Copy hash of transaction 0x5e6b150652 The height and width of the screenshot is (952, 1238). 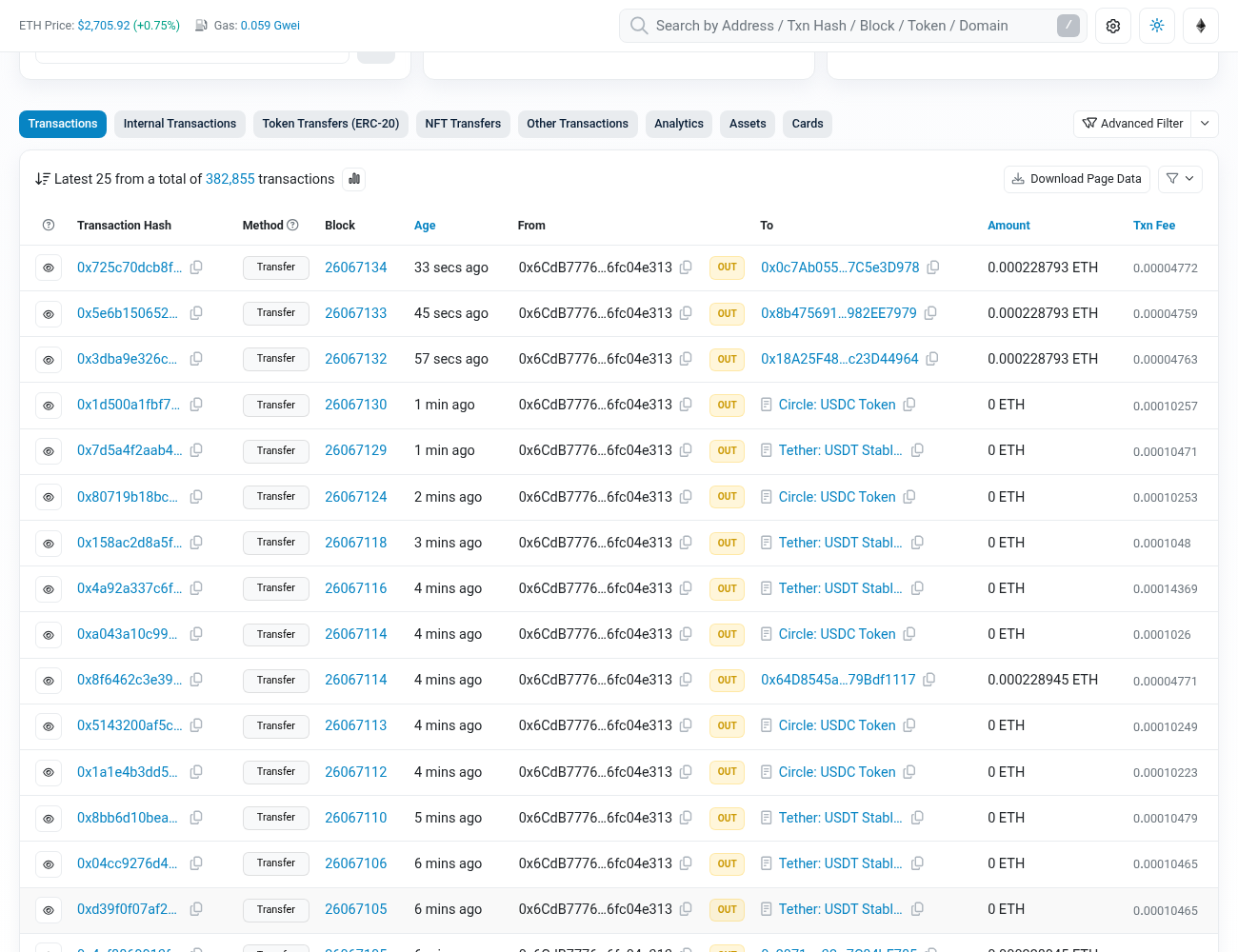point(196,313)
